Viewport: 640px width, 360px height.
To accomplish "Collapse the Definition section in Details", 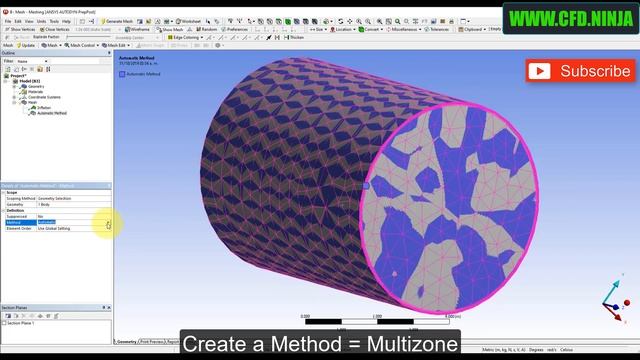I will [x=4, y=210].
